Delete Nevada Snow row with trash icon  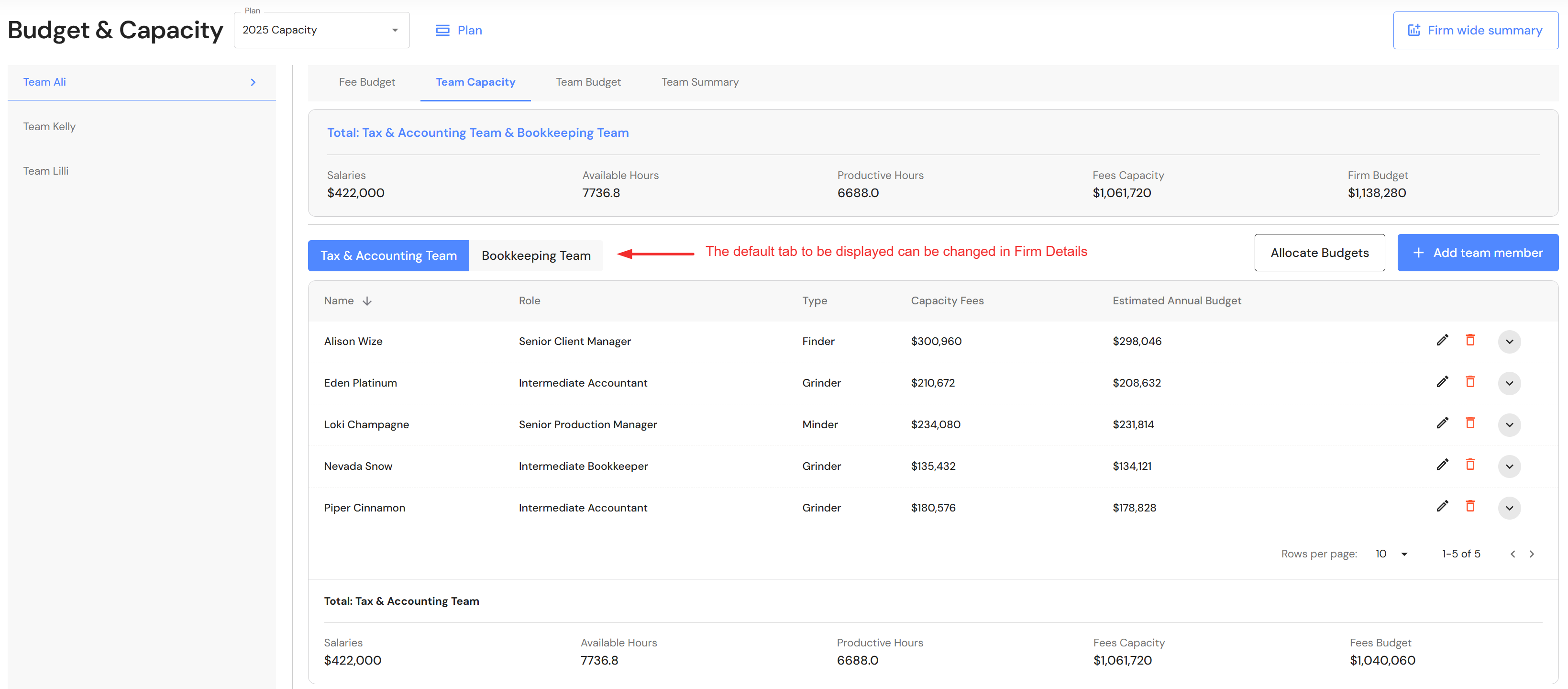1470,465
